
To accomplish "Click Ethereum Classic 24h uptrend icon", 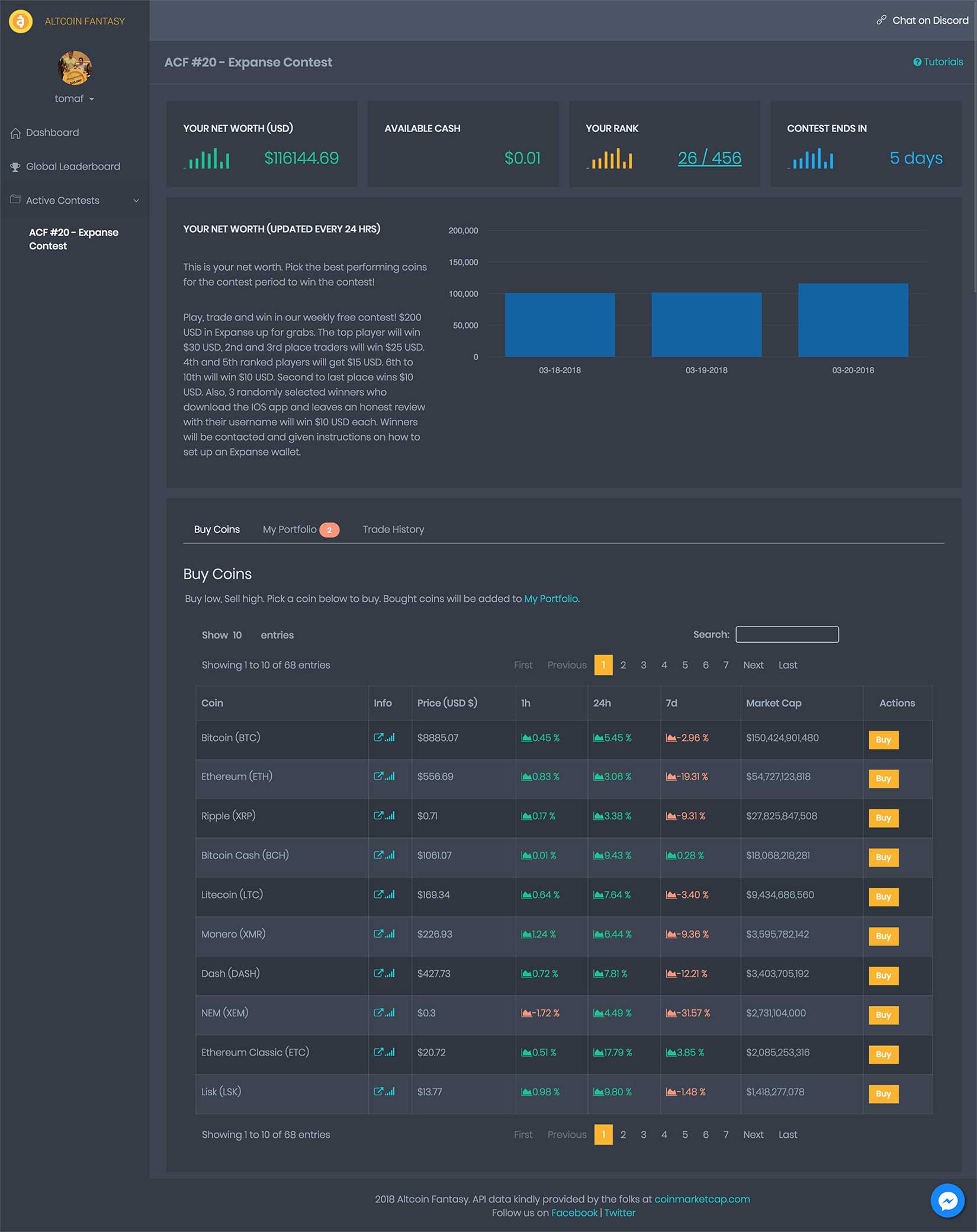I will 598,1053.
